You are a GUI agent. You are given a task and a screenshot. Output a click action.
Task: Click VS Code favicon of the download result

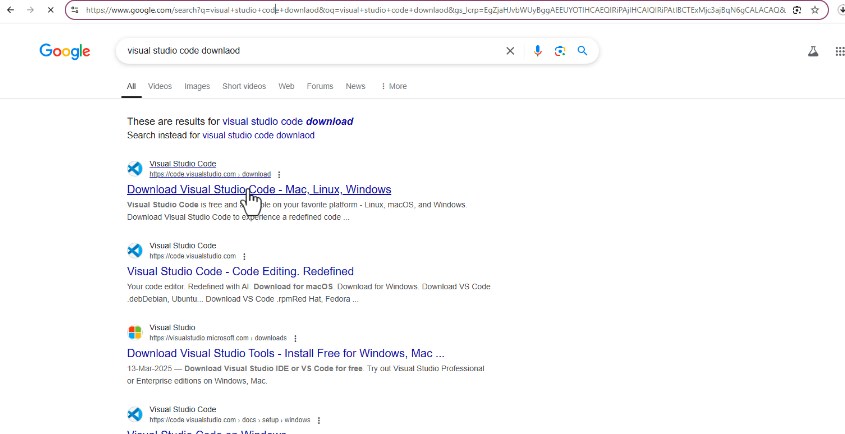tap(135, 169)
